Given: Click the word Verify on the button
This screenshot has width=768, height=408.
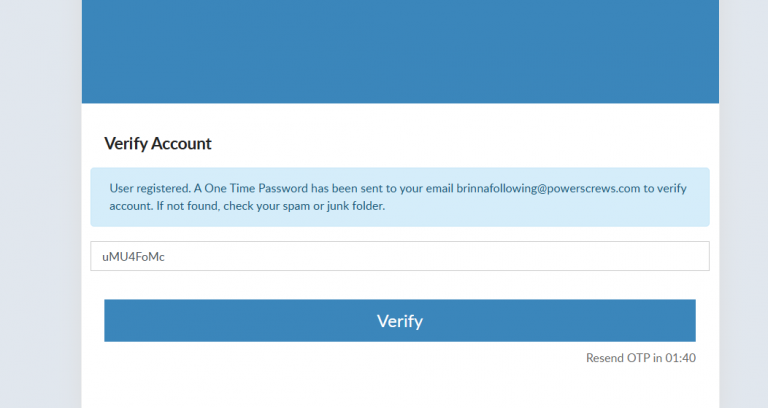Looking at the screenshot, I should click(400, 321).
